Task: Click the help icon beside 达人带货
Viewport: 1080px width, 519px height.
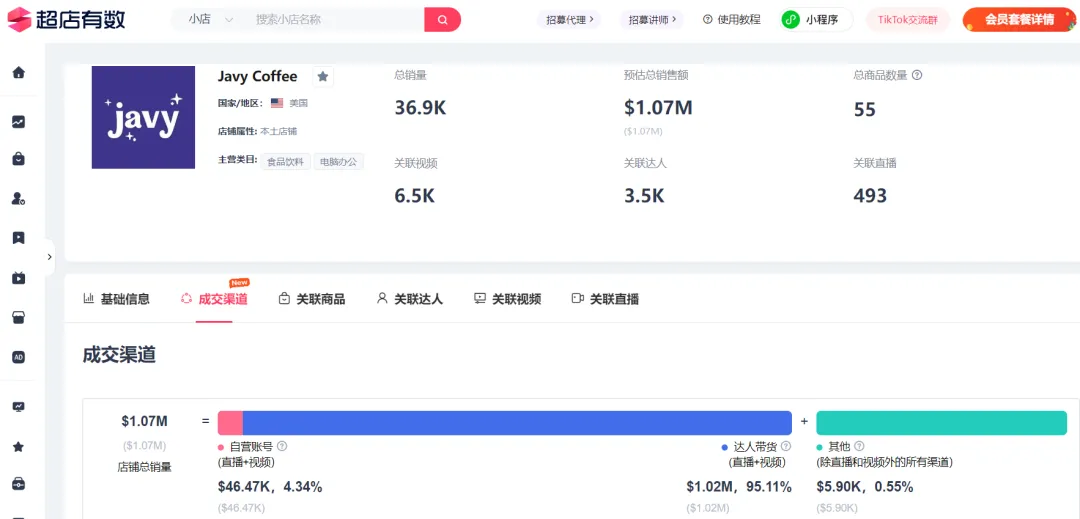Action: click(786, 446)
